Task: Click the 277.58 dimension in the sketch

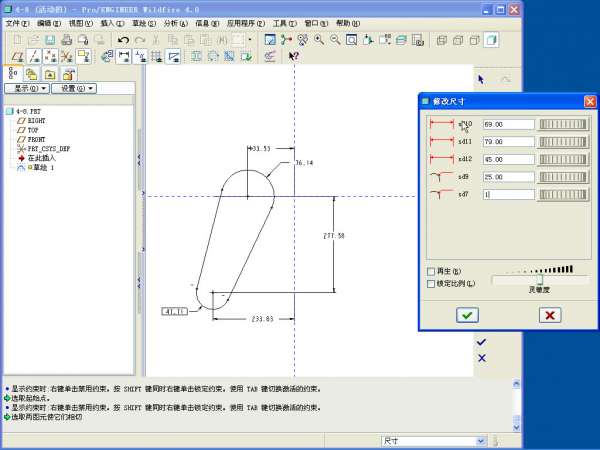Action: tap(334, 236)
